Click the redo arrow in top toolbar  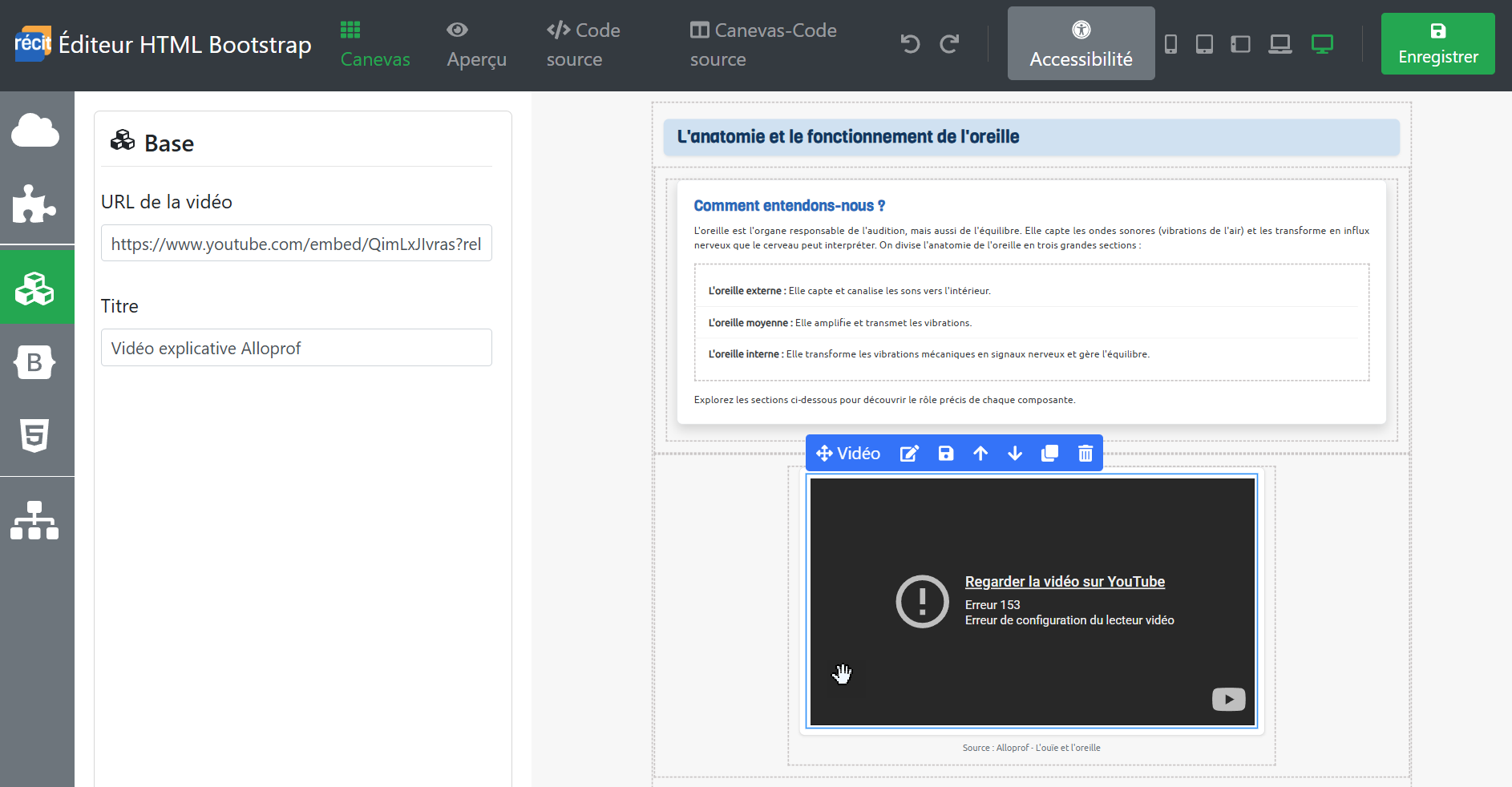[x=950, y=44]
